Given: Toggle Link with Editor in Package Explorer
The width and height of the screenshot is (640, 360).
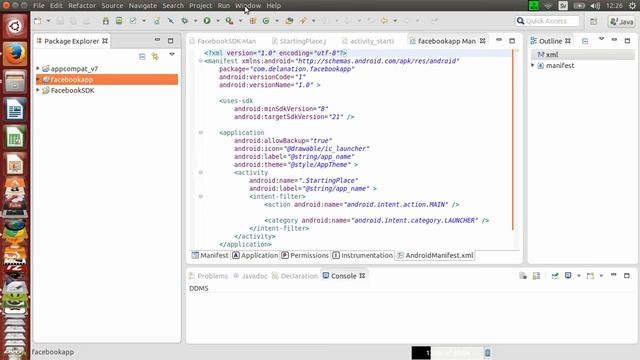Looking at the screenshot, I should pos(155,56).
